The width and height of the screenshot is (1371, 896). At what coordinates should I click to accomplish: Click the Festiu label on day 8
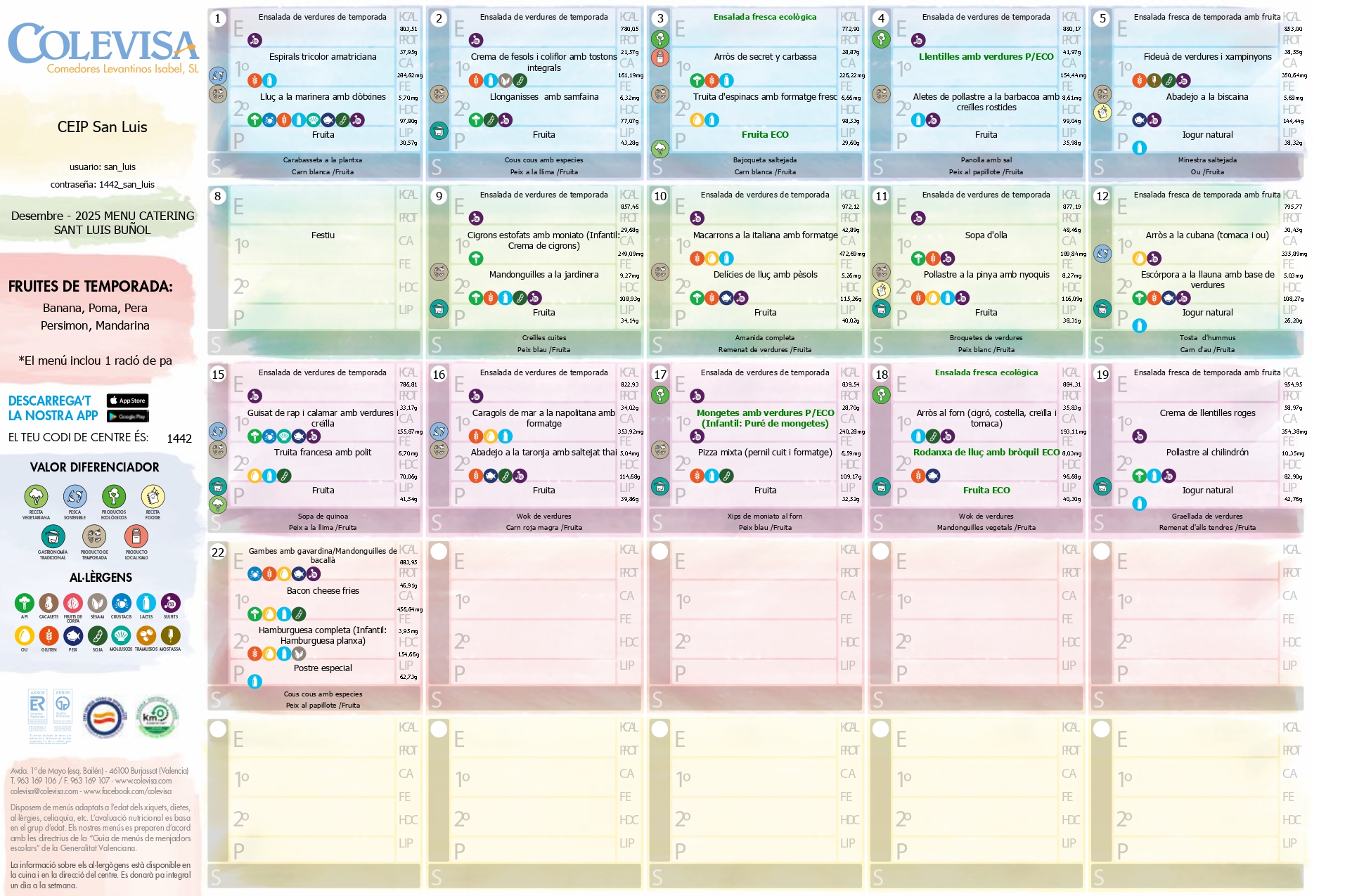coord(323,235)
